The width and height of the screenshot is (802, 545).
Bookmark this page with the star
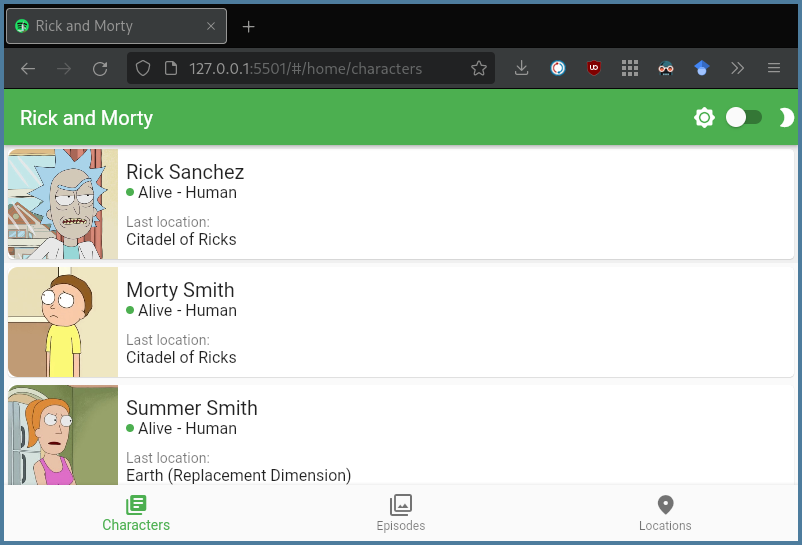pos(479,68)
